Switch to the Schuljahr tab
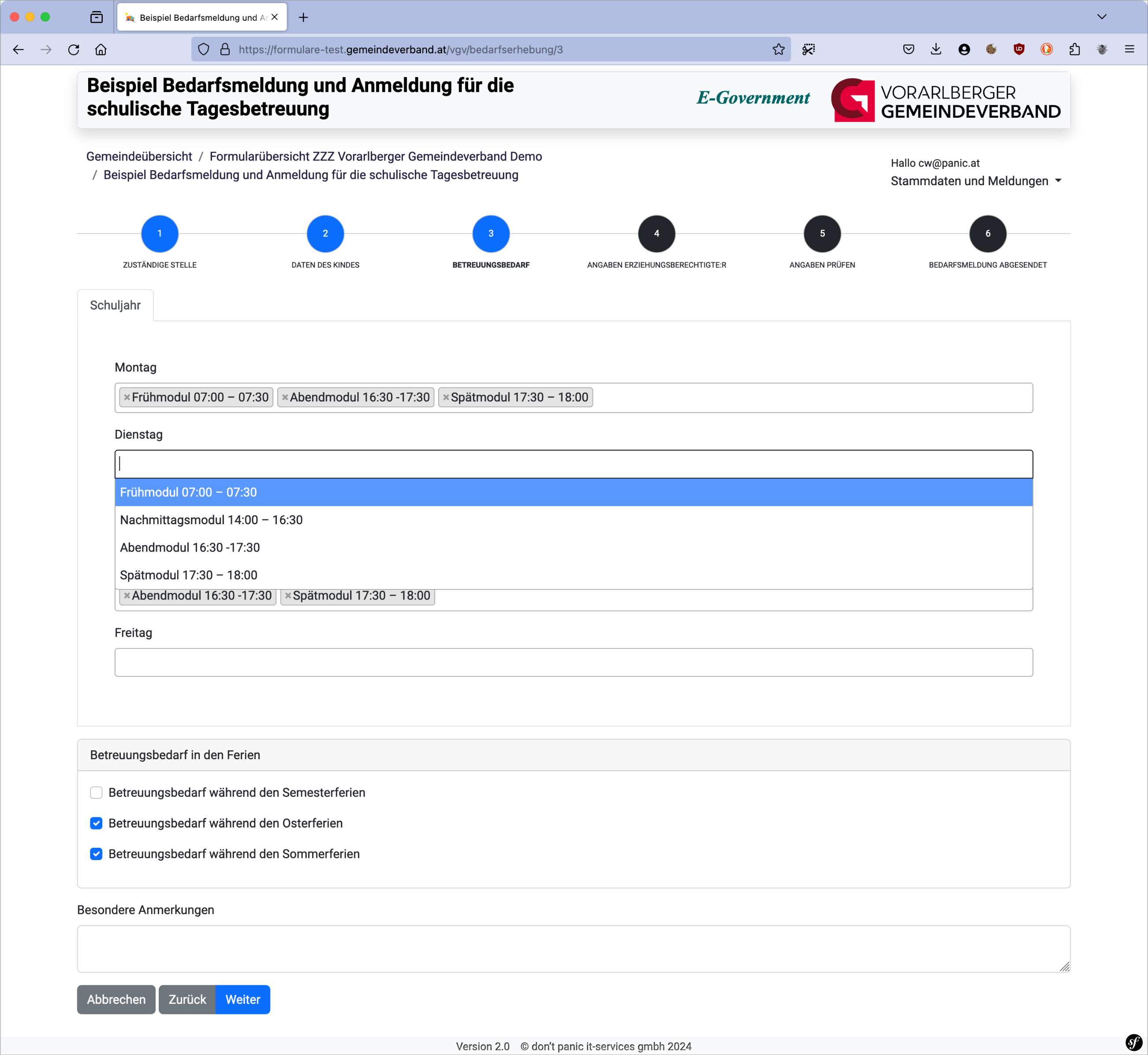 (116, 306)
